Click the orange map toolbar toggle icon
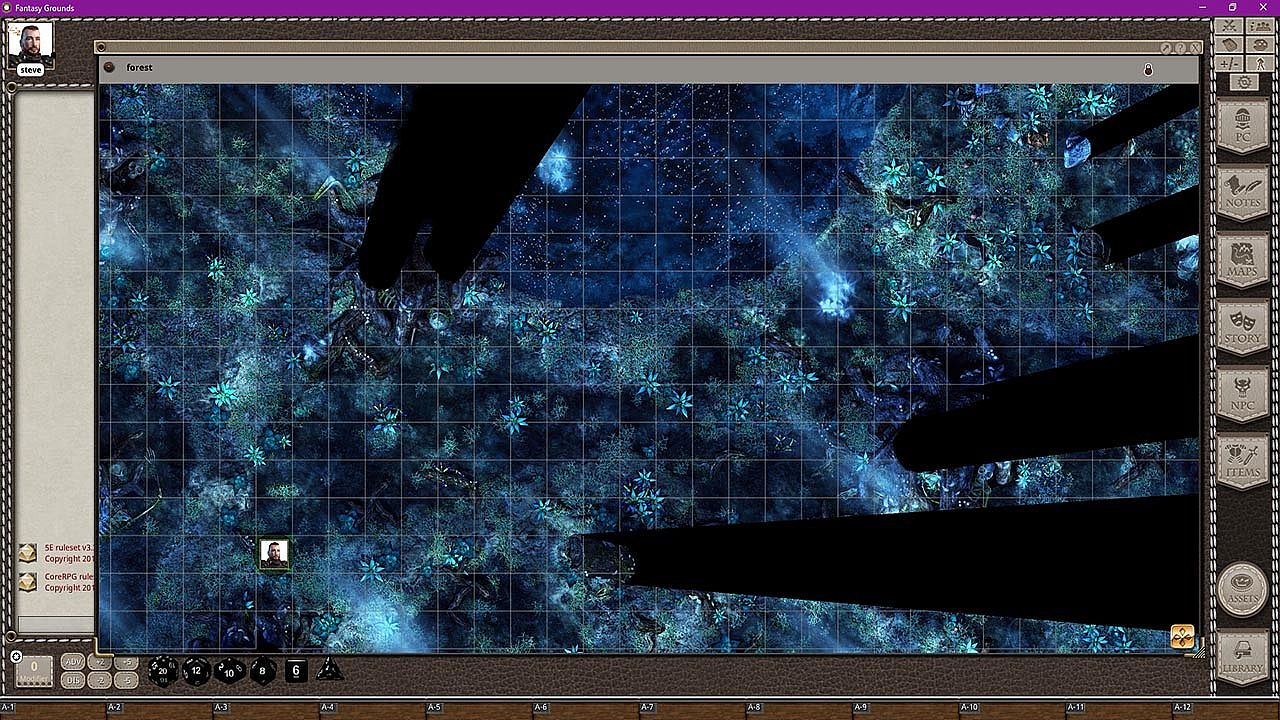This screenshot has width=1280, height=720. (1182, 636)
